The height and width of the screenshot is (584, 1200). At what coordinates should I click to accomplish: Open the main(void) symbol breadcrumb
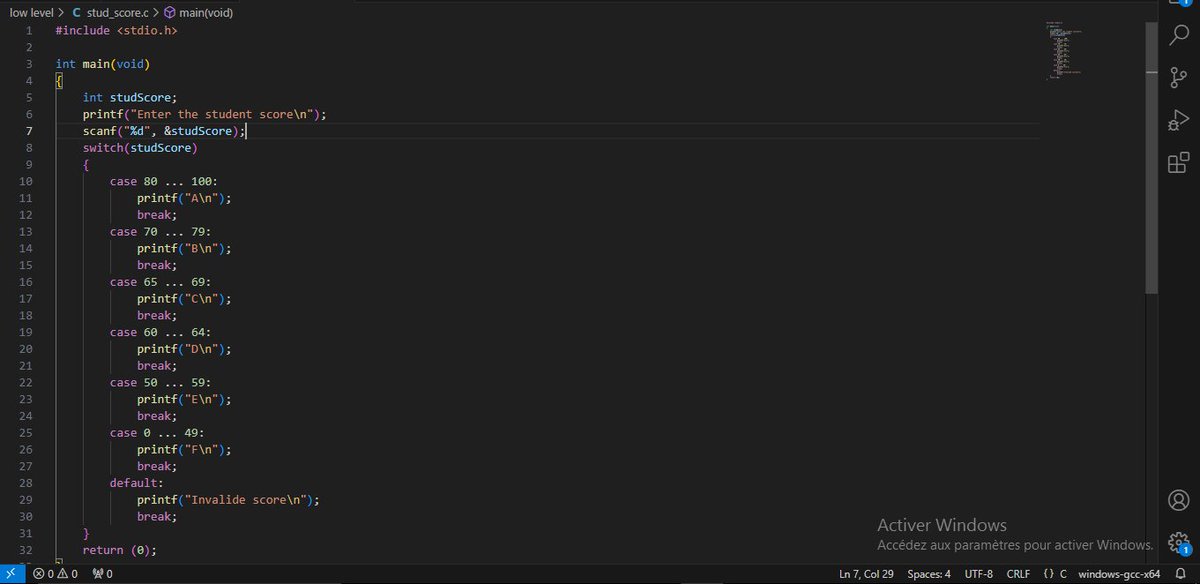point(202,13)
